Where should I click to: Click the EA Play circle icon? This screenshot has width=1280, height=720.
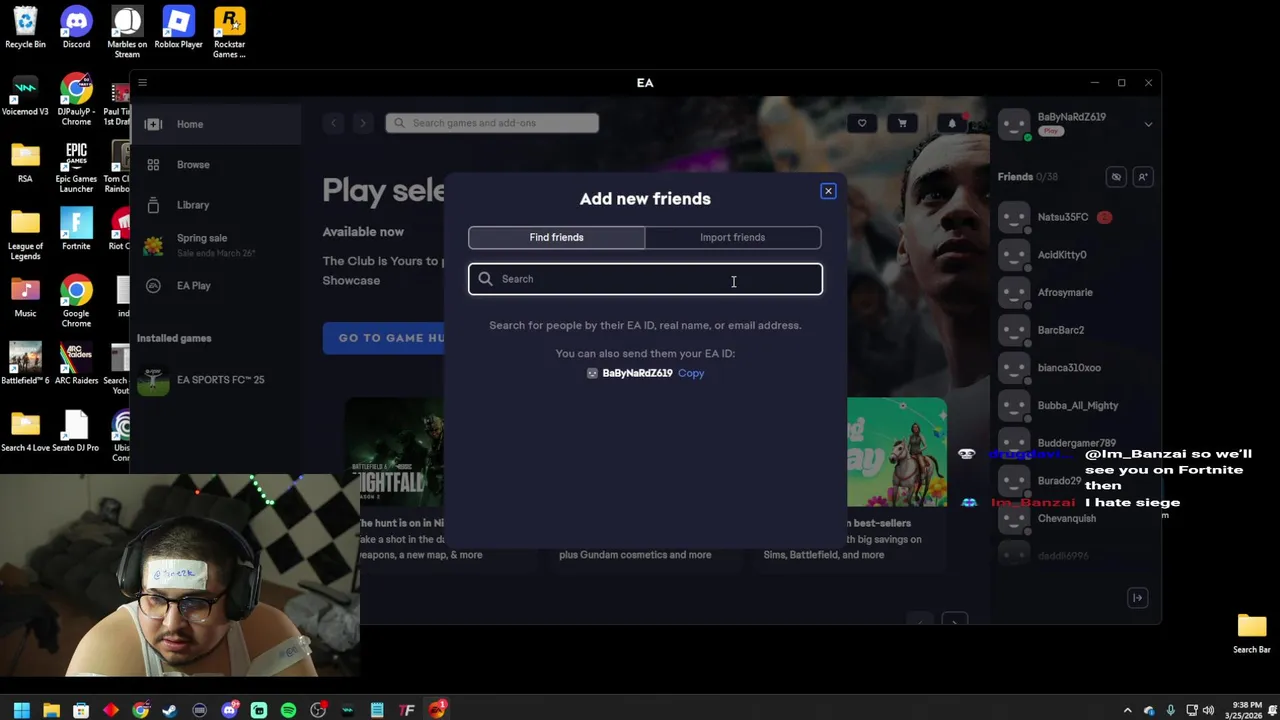[x=153, y=286]
